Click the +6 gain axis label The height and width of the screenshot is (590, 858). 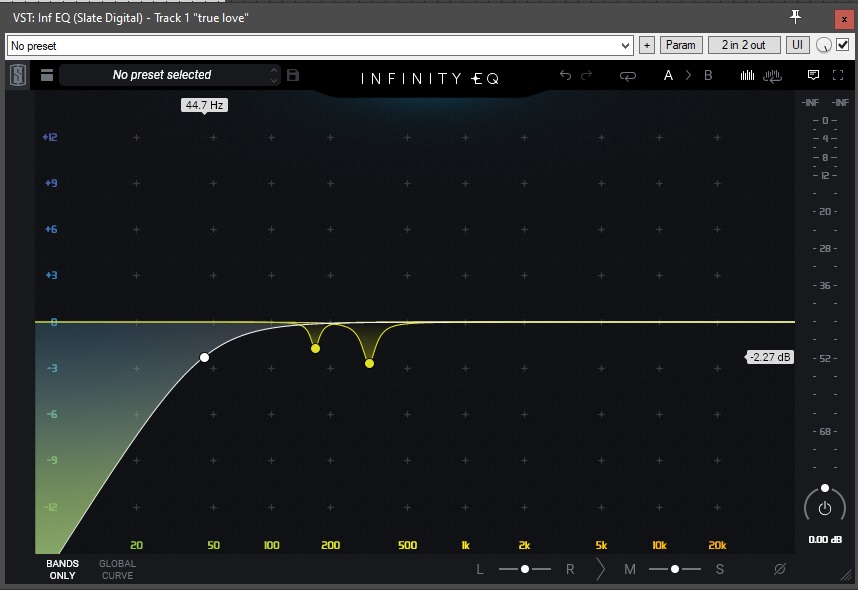coord(51,229)
